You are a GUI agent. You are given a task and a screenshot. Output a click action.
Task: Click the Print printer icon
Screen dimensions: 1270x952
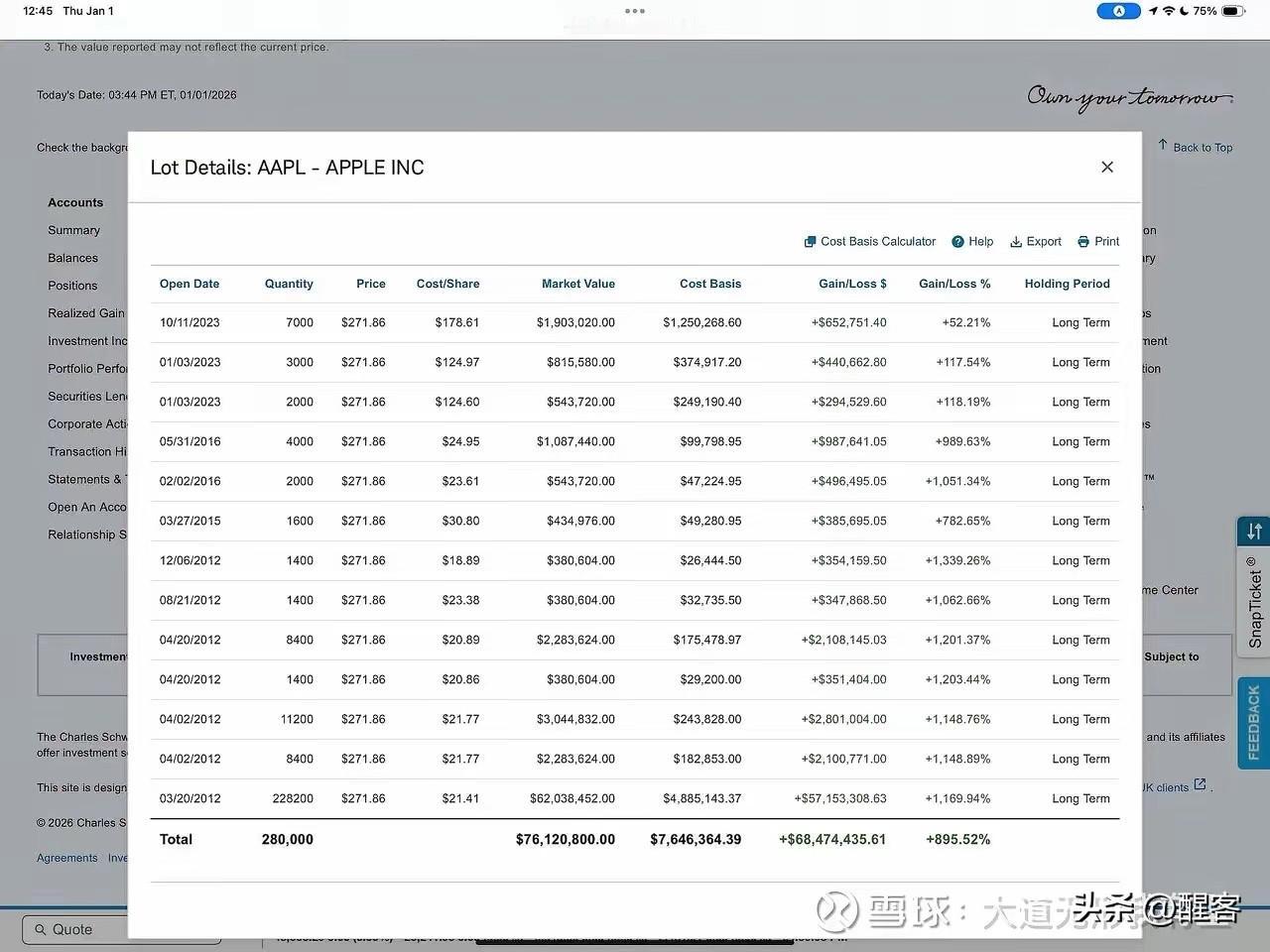(1083, 241)
